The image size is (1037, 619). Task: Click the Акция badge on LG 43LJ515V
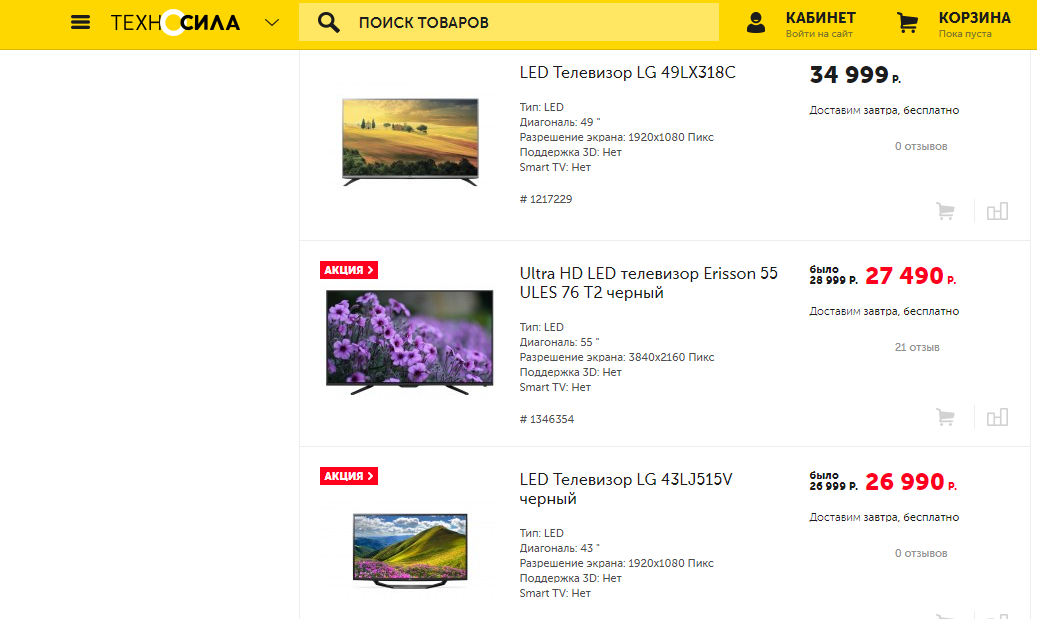pyautogui.click(x=349, y=476)
